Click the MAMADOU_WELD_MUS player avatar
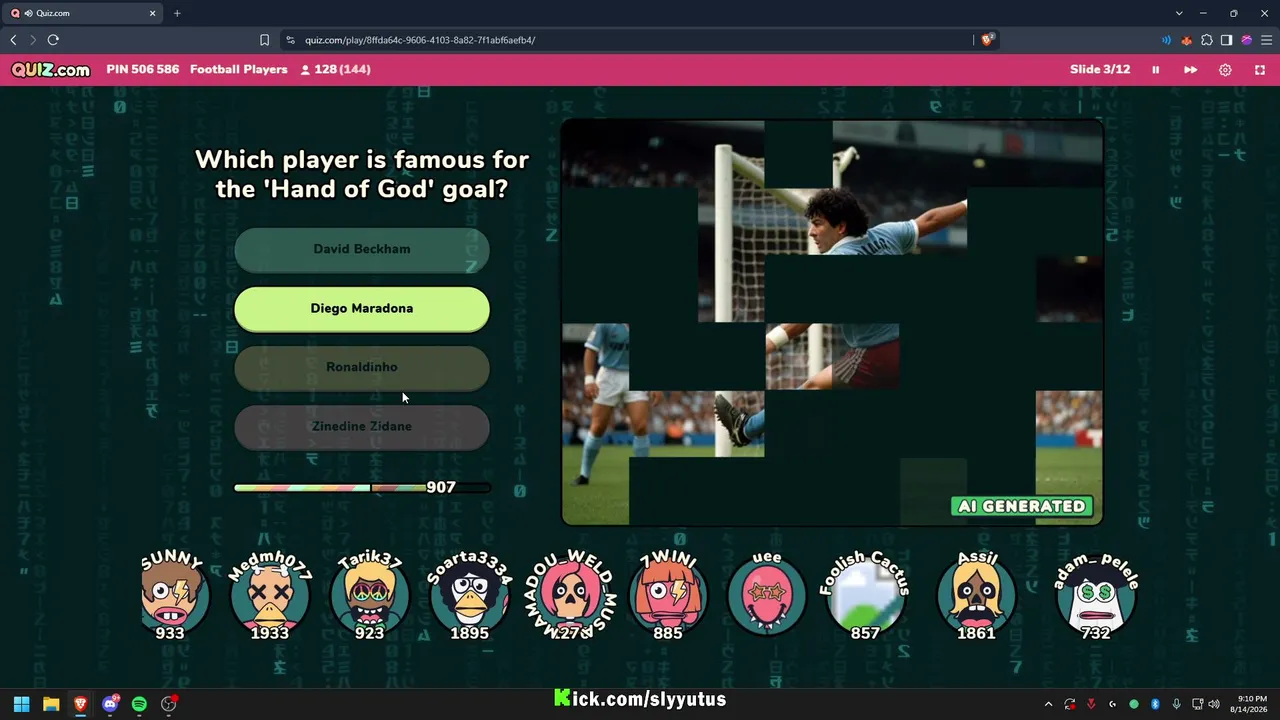1280x720 pixels. coord(569,595)
